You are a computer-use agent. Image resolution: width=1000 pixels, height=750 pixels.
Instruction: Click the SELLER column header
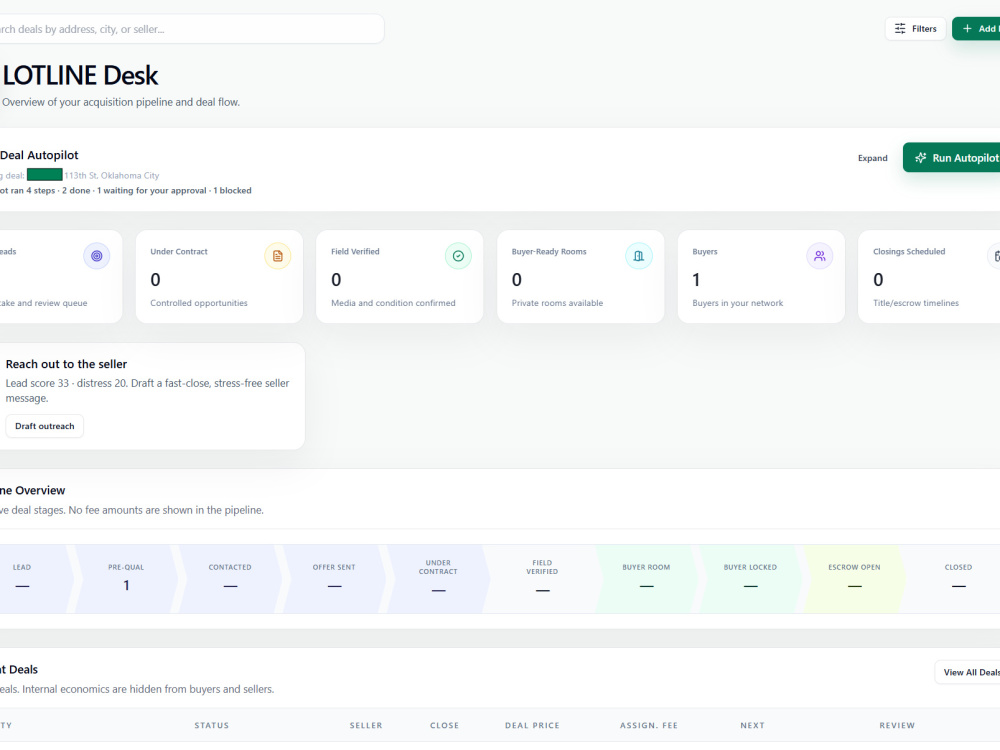[x=366, y=725]
